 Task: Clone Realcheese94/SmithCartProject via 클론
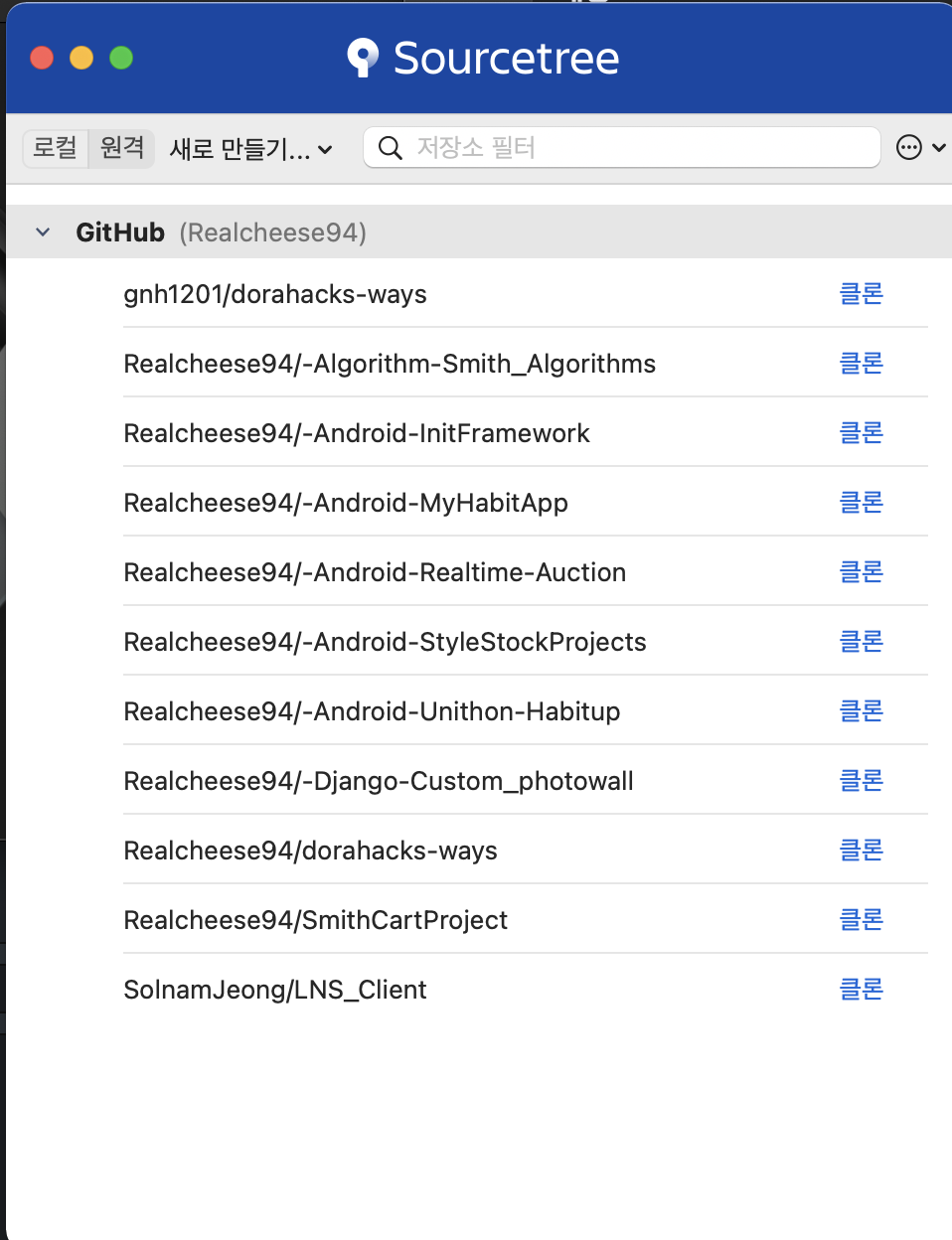tap(862, 920)
